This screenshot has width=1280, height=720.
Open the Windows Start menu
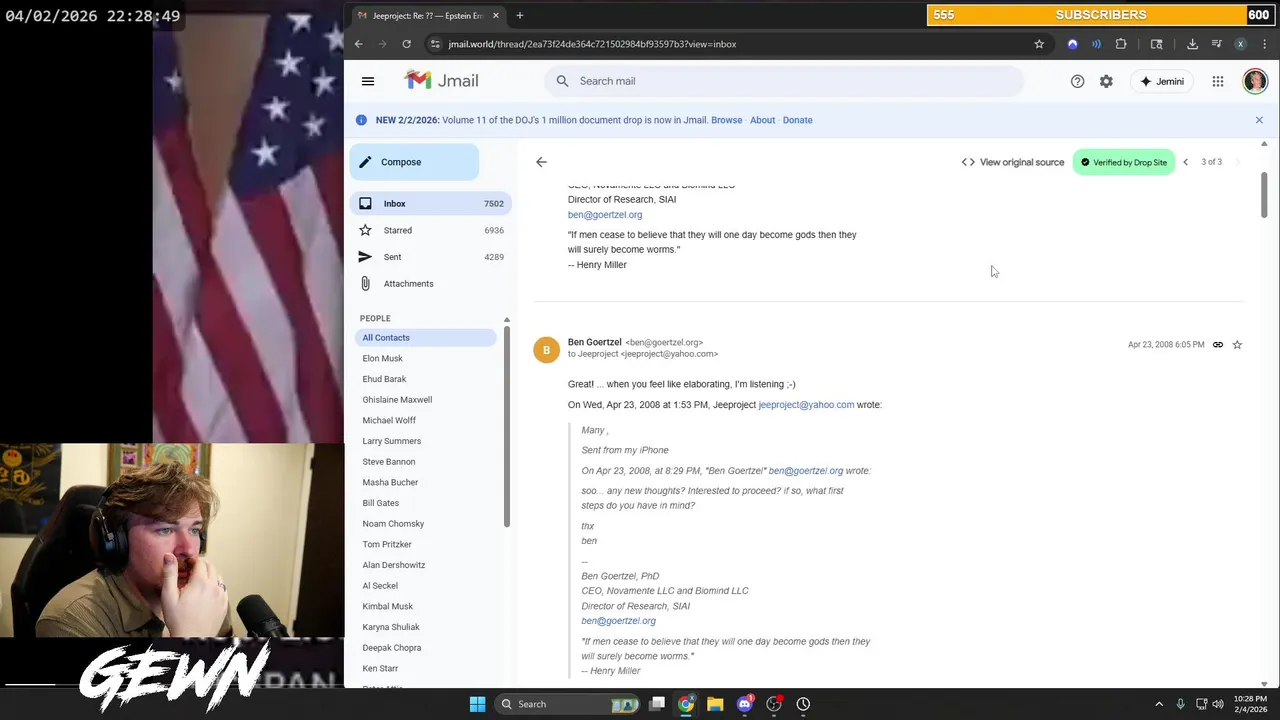477,704
